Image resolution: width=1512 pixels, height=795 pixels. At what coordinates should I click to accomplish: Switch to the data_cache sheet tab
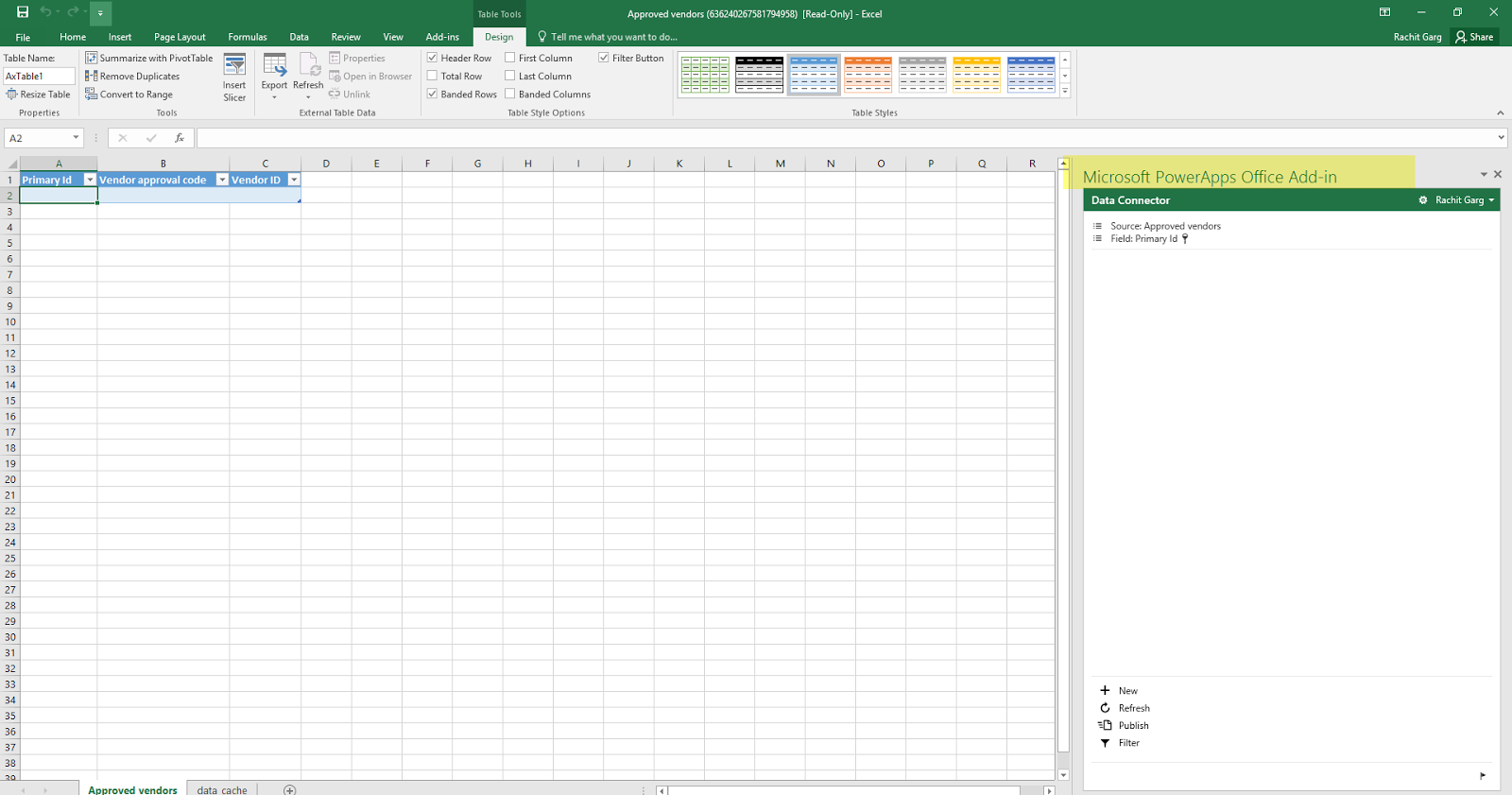coord(222,789)
